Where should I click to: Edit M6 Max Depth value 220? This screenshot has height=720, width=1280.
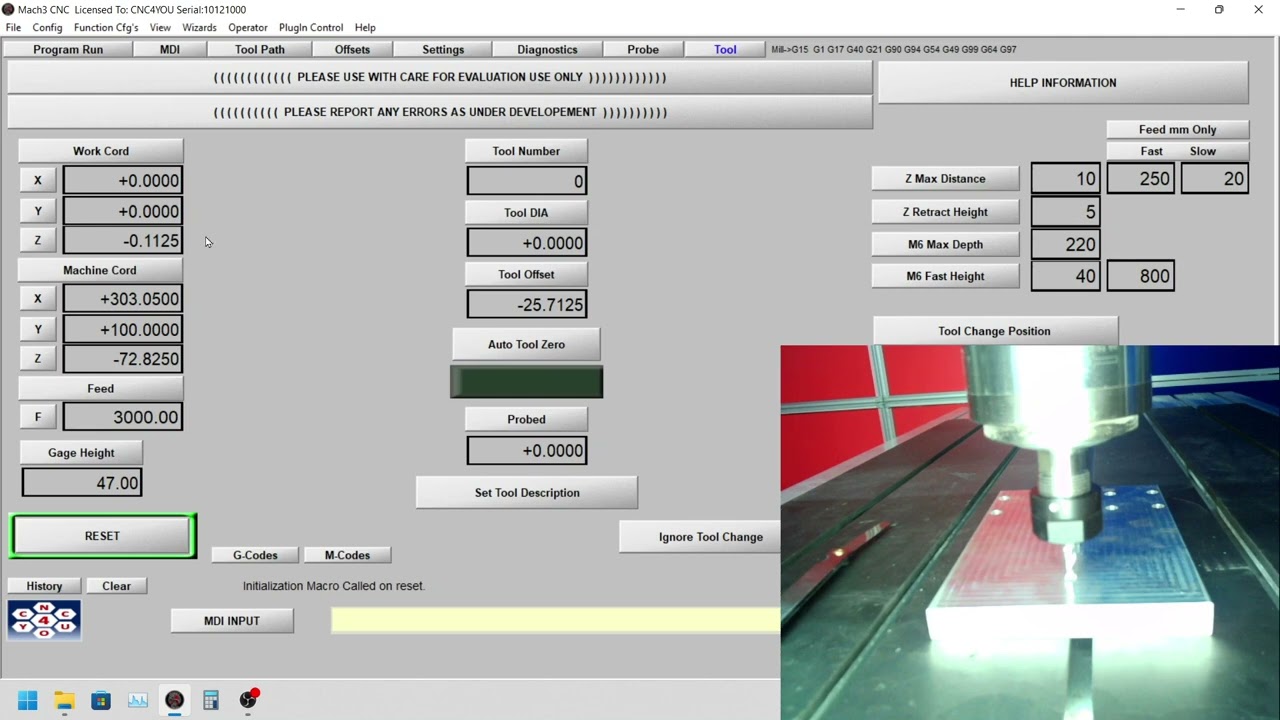[1066, 244]
